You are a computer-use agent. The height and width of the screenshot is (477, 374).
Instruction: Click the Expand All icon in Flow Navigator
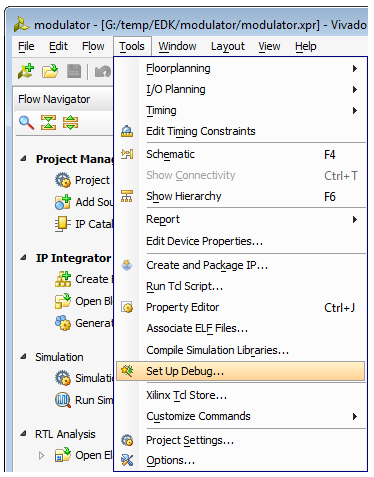[x=71, y=122]
